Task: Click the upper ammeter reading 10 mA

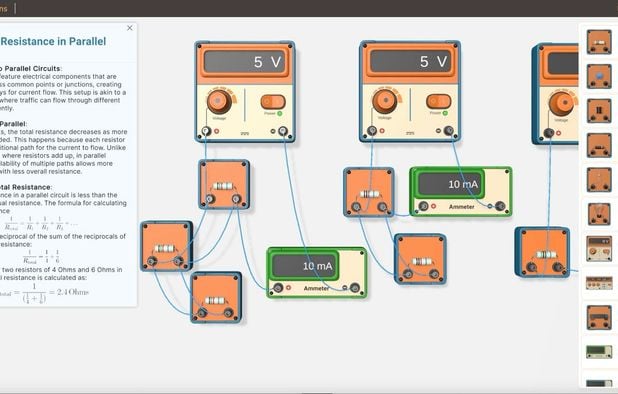Action: 451,184
